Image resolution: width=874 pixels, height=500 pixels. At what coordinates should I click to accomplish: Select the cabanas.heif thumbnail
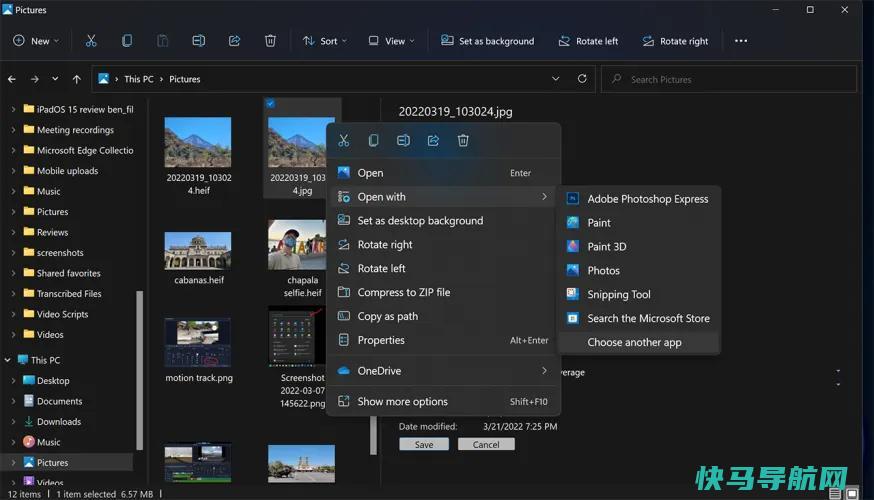pos(198,251)
